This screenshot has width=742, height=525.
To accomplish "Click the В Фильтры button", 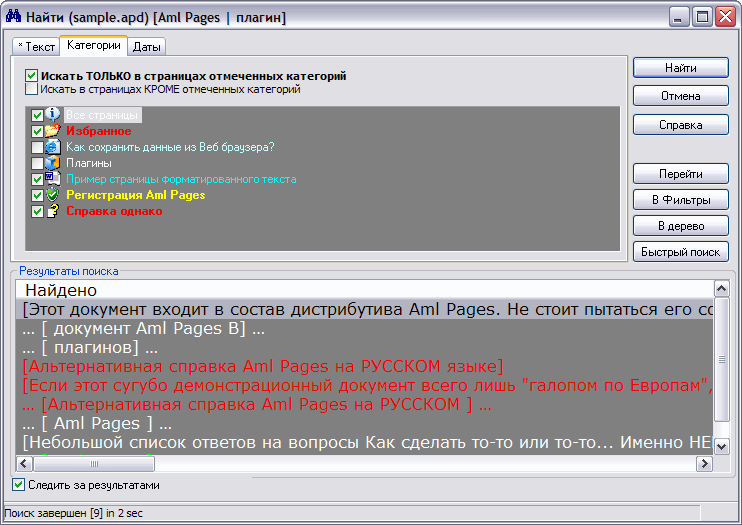I will (680, 200).
